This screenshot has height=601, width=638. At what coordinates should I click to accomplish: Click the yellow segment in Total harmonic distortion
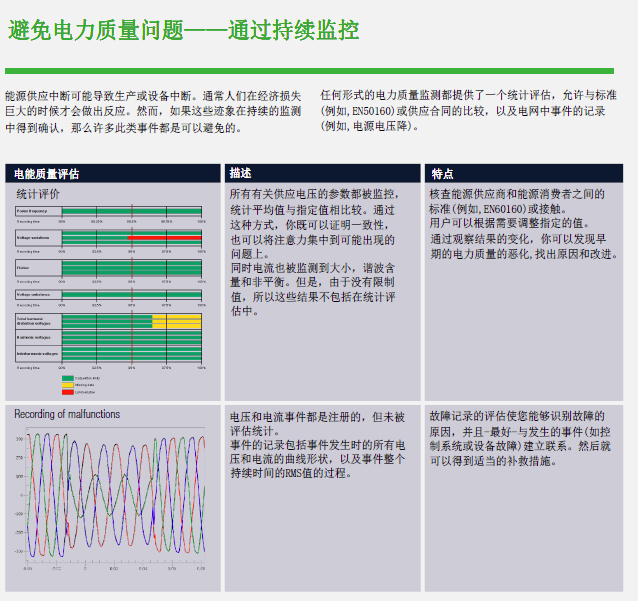click(x=177, y=321)
